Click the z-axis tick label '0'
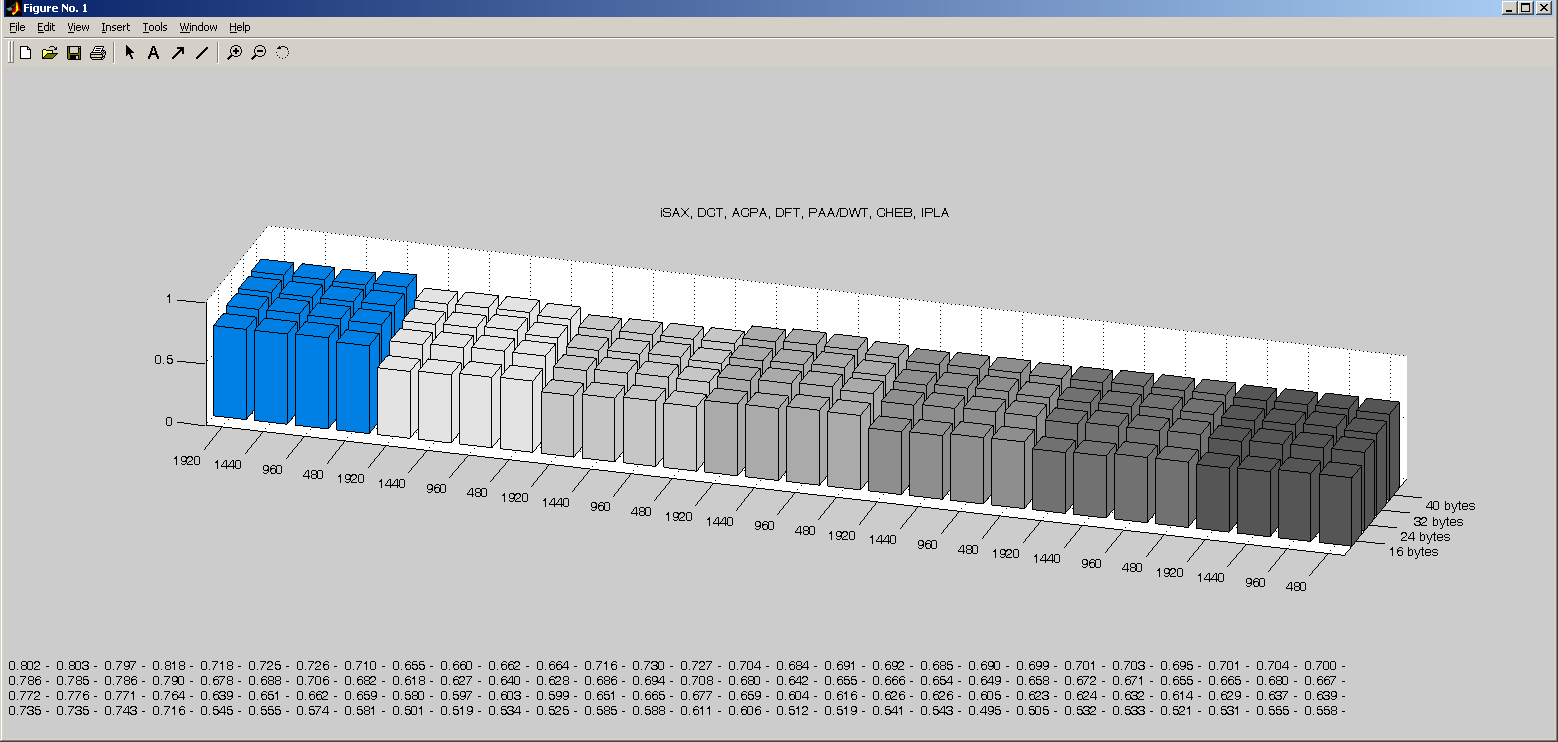 pyautogui.click(x=169, y=422)
